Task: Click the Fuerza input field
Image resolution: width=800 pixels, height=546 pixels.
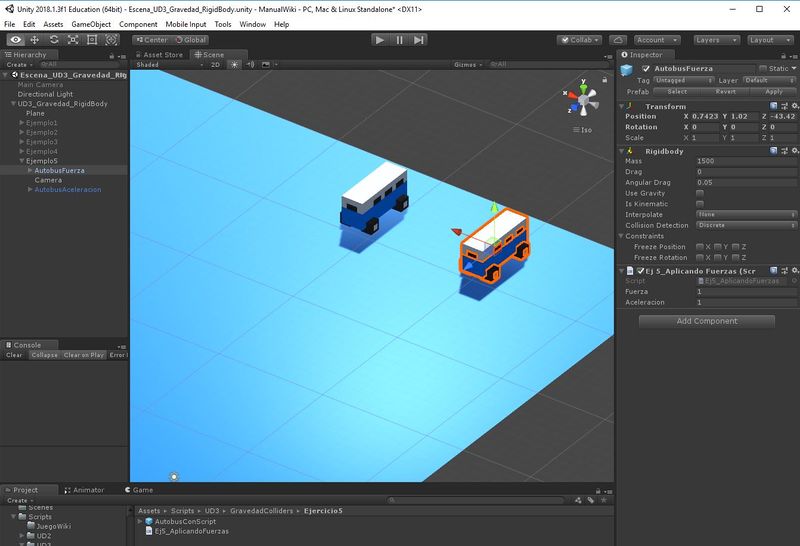Action: point(746,292)
